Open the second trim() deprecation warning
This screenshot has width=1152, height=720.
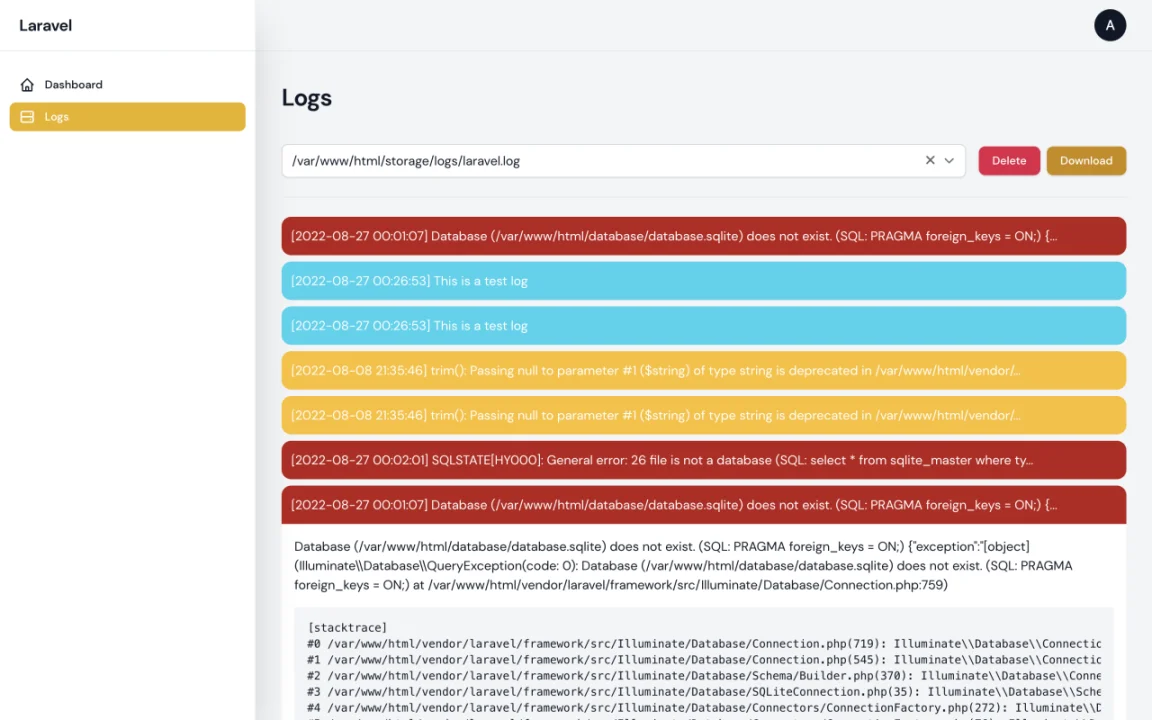tap(704, 415)
